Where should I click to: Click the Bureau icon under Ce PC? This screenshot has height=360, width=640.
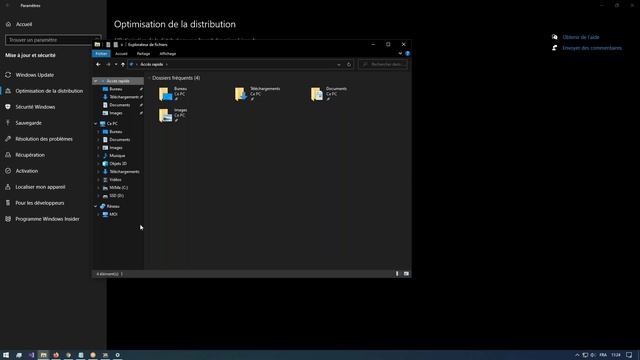(105, 132)
